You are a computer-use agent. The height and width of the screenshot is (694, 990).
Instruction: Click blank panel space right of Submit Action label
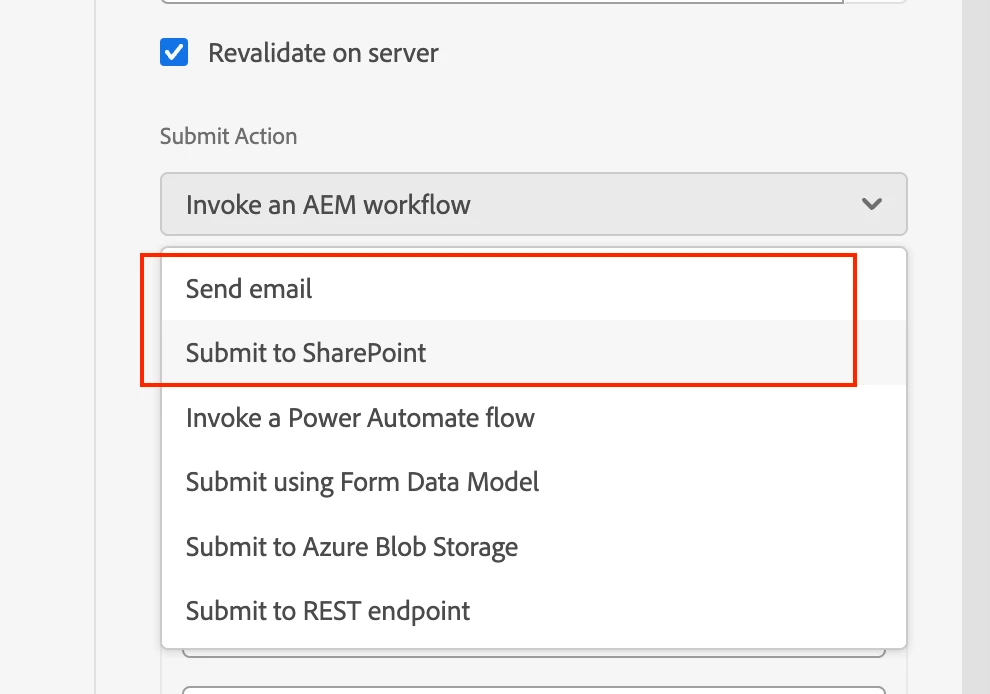click(x=600, y=137)
